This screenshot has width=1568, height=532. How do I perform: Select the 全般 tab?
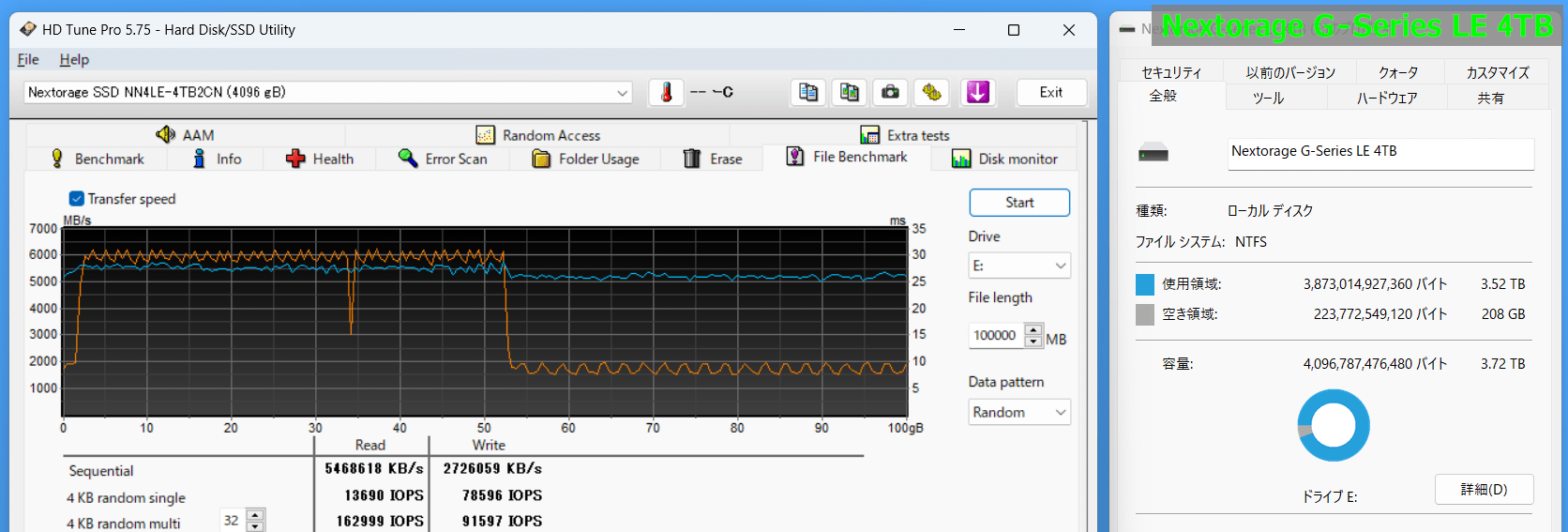click(1163, 96)
